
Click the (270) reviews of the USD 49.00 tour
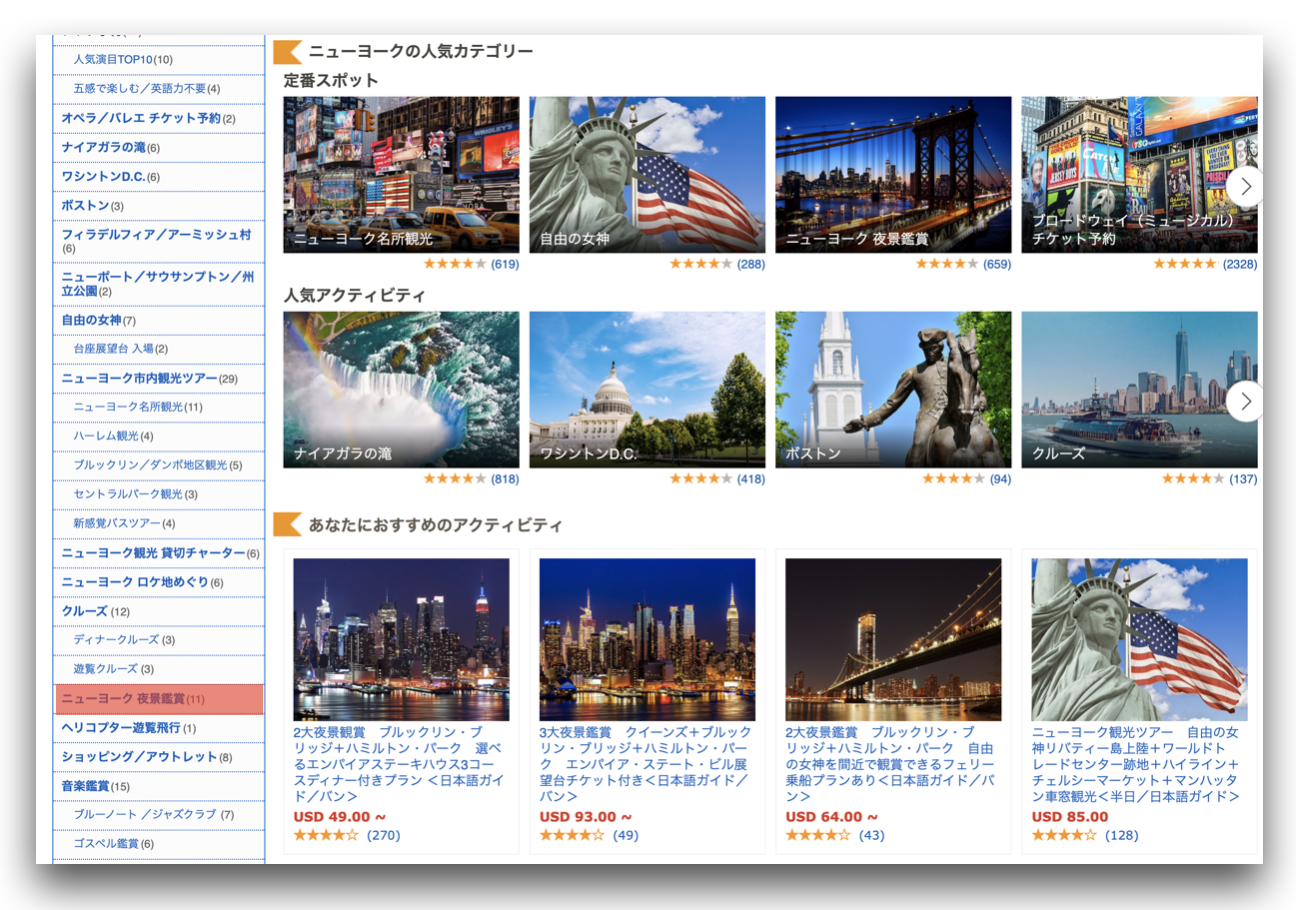[383, 835]
